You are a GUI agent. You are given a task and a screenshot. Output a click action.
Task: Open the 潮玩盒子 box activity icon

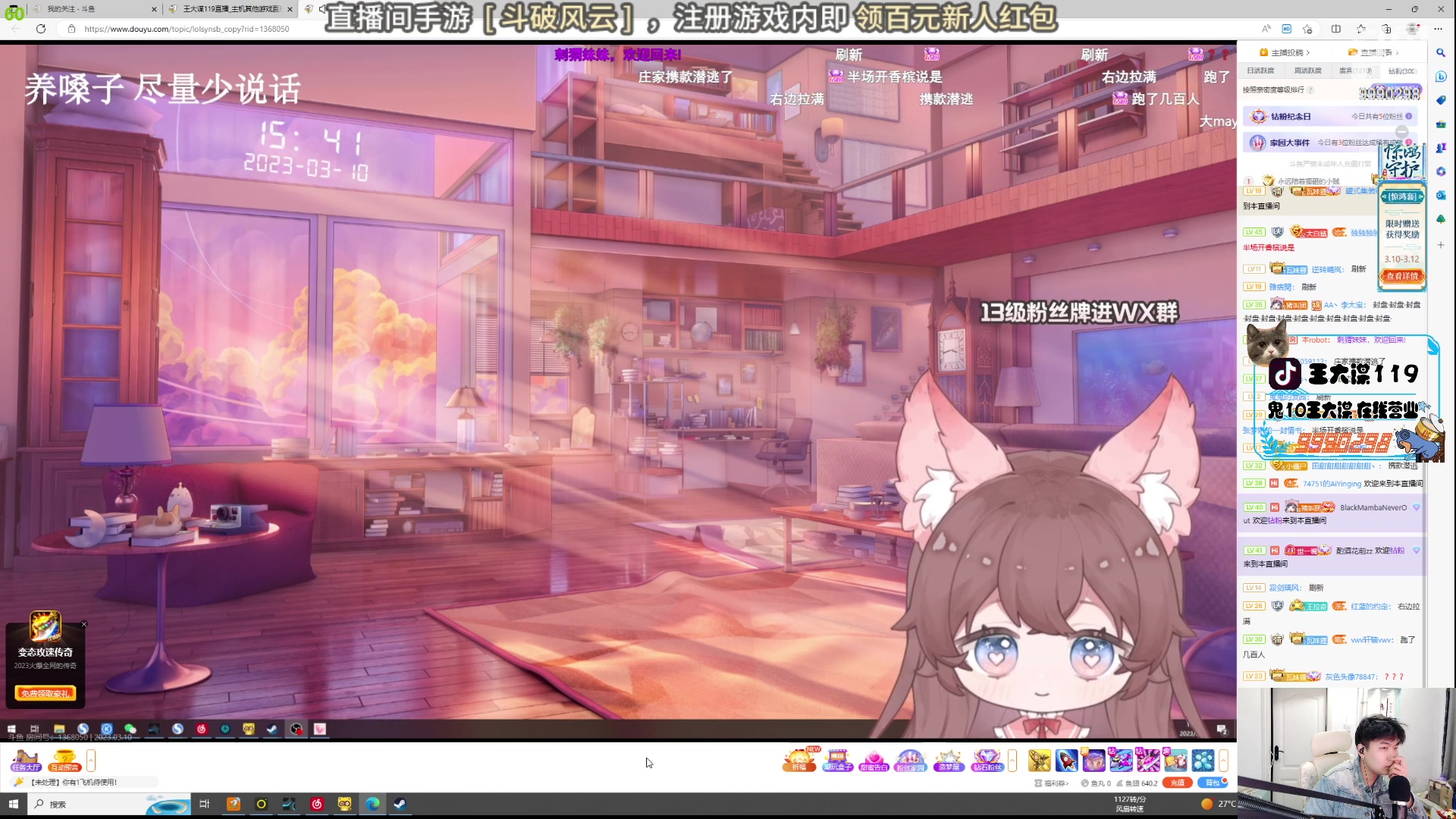837,760
